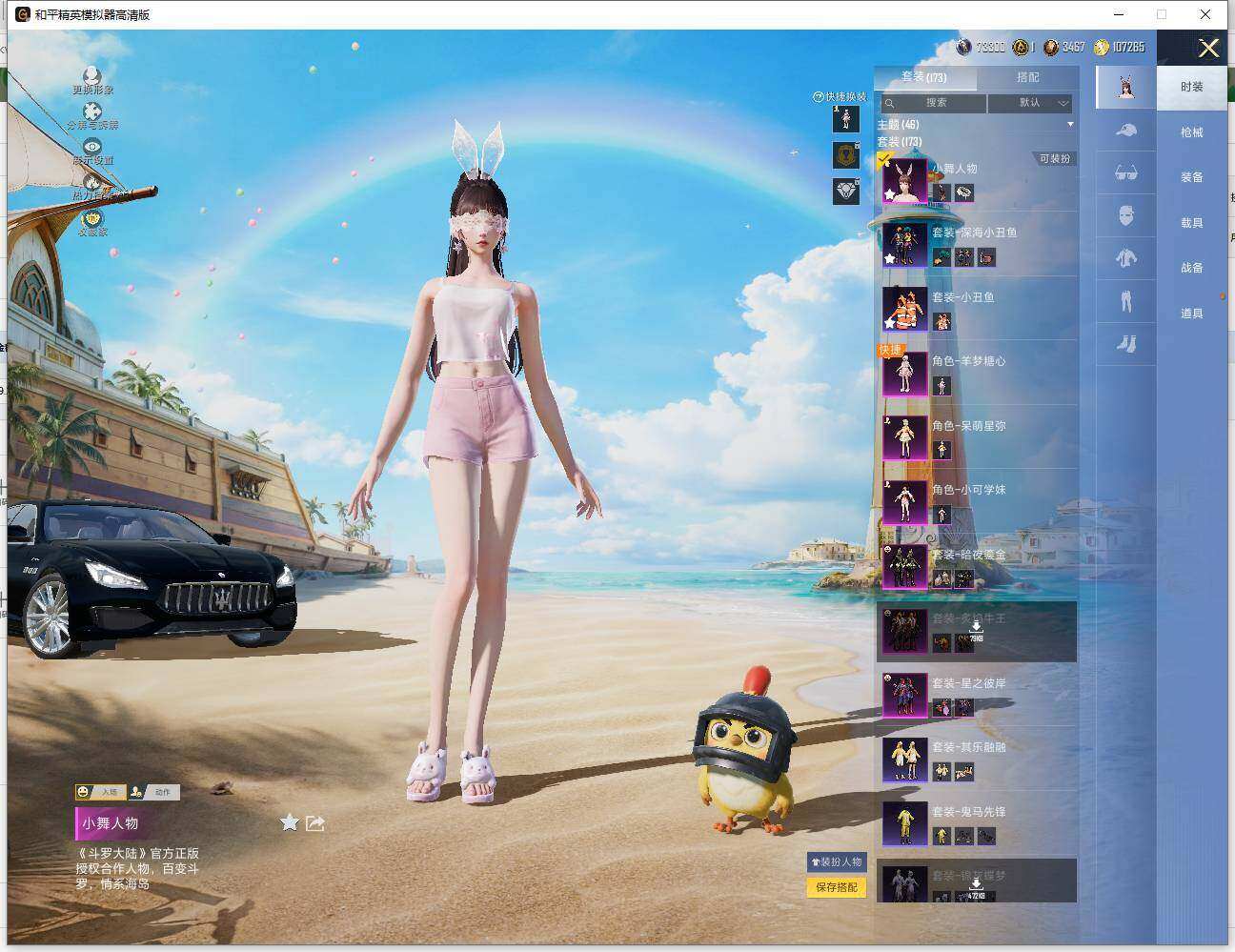Screen dimensions: 1235x952
Task: Click the 装扮人物 dress character button
Action: [x=837, y=861]
